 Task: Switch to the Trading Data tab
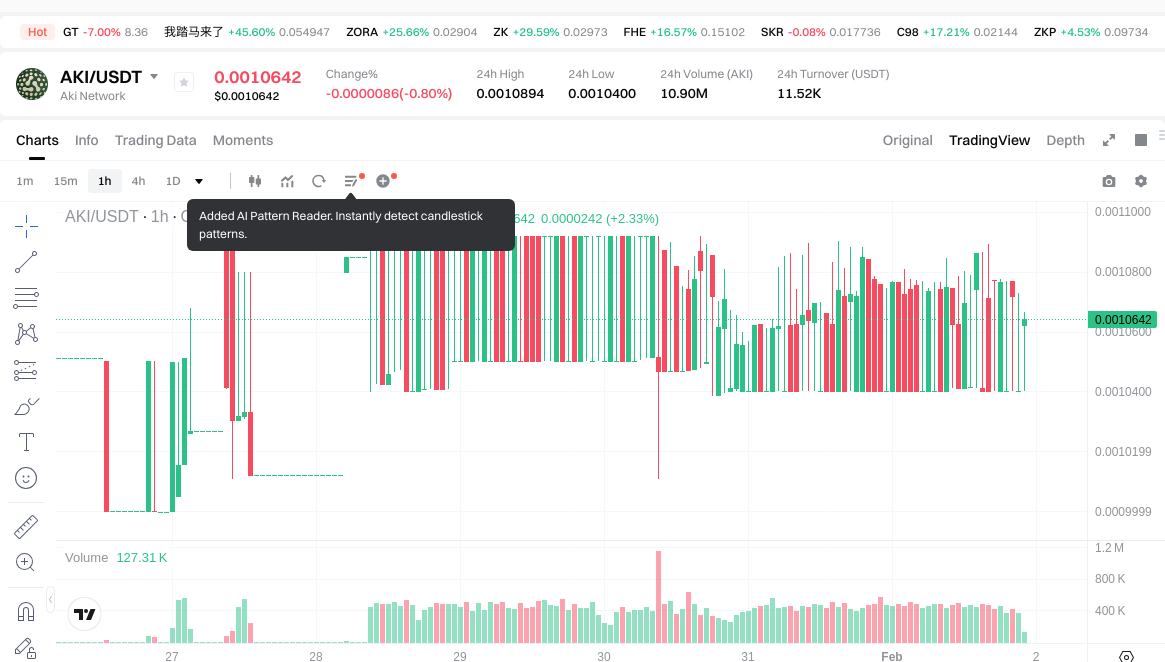click(x=155, y=140)
